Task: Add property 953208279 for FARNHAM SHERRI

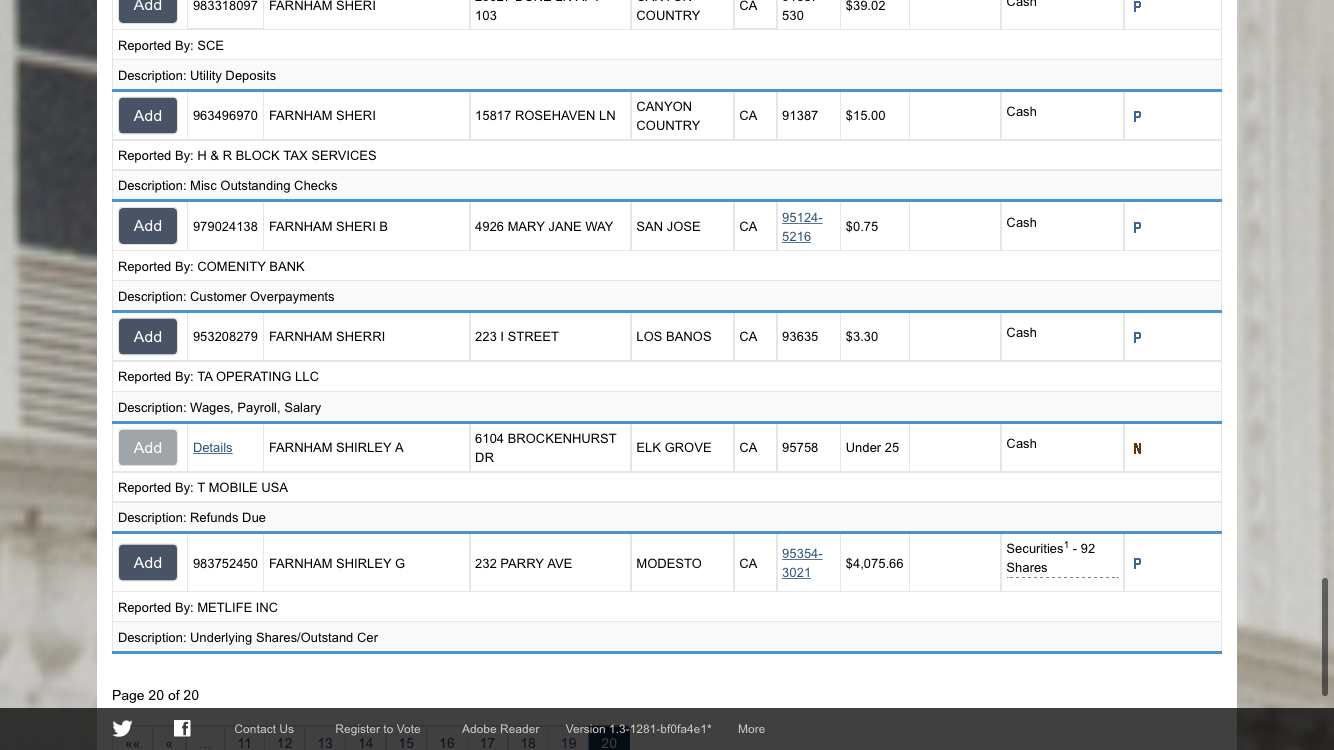Action: 148,337
